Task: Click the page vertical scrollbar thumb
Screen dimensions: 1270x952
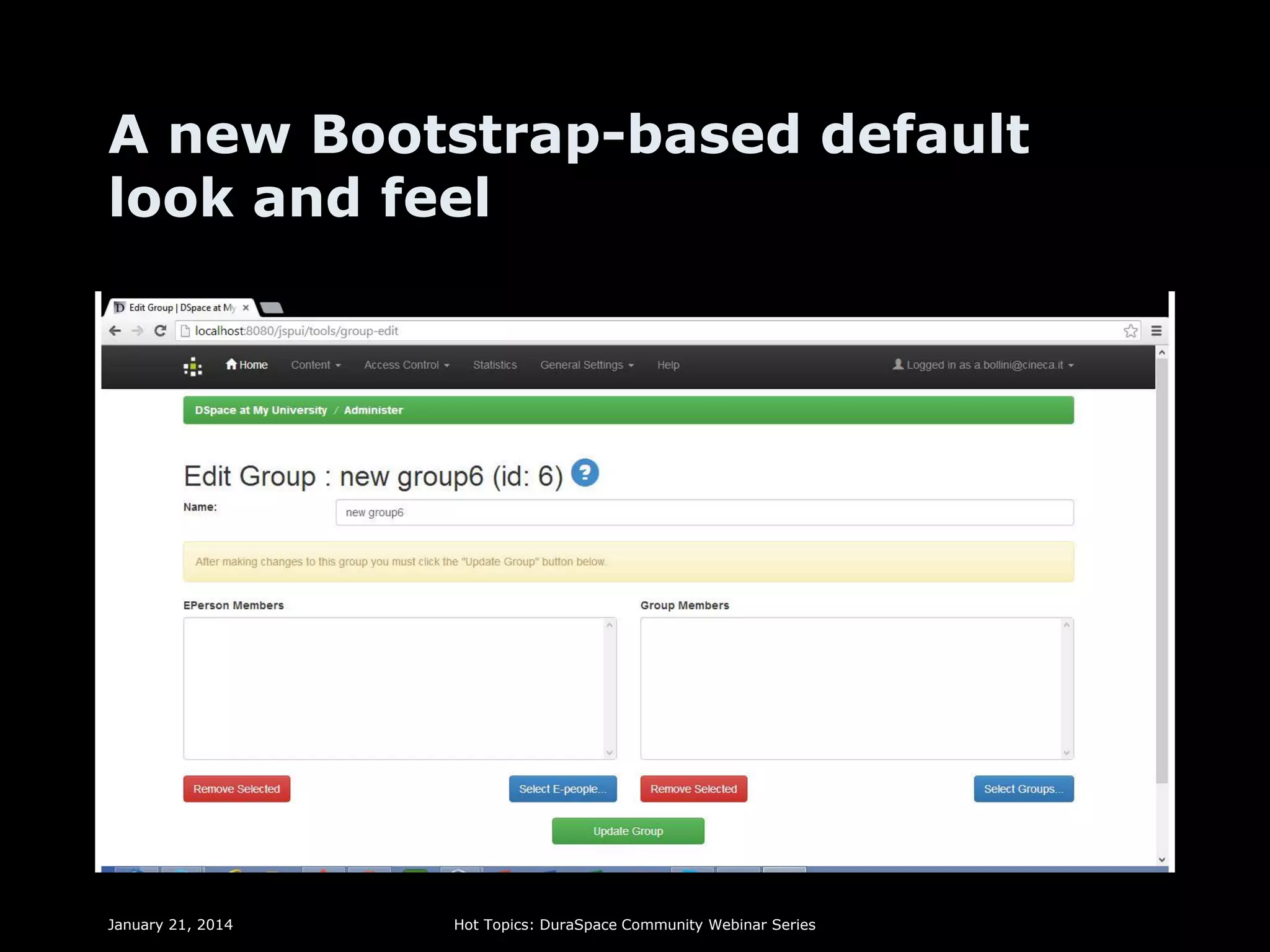Action: (x=1162, y=570)
